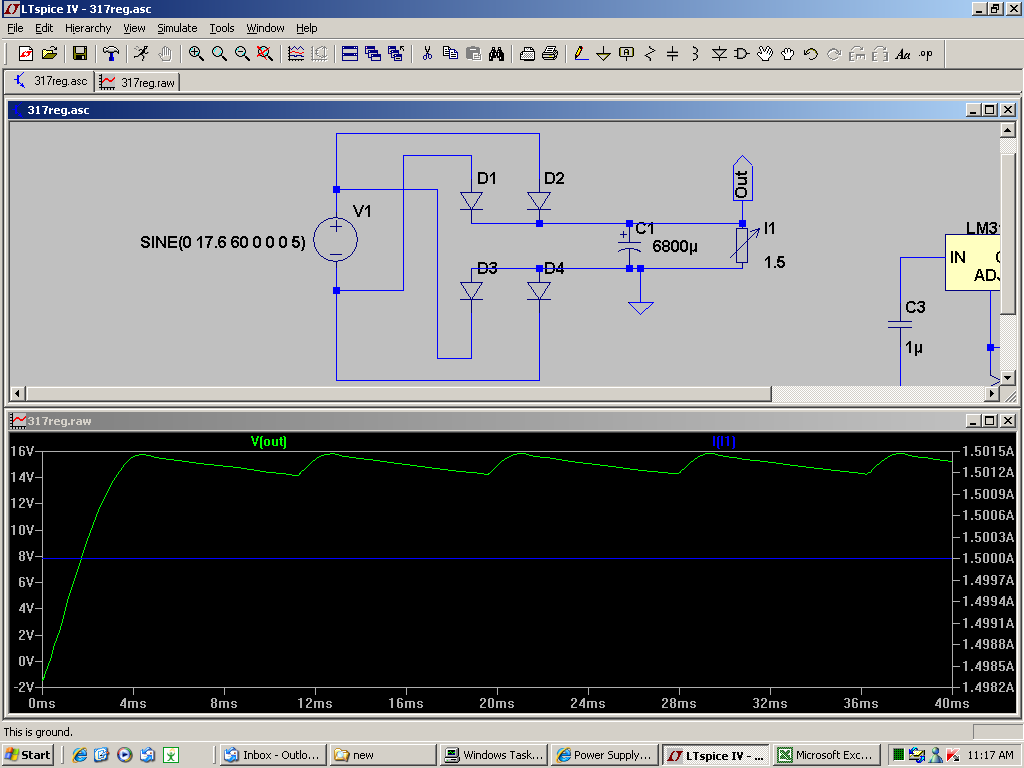Open the Edit menu
Viewport: 1024px width, 768px height.
pyautogui.click(x=44, y=28)
